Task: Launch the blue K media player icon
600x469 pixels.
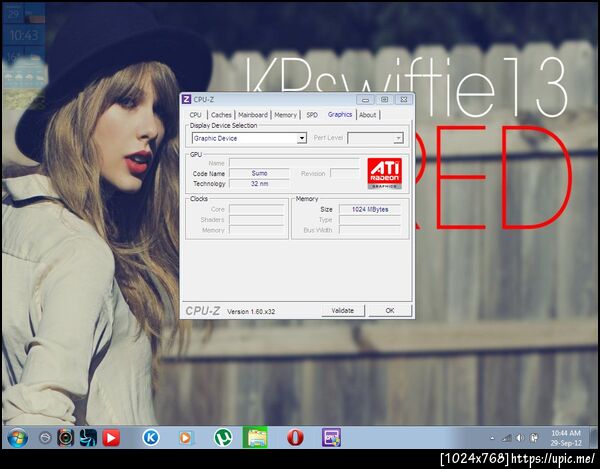Action: 151,438
